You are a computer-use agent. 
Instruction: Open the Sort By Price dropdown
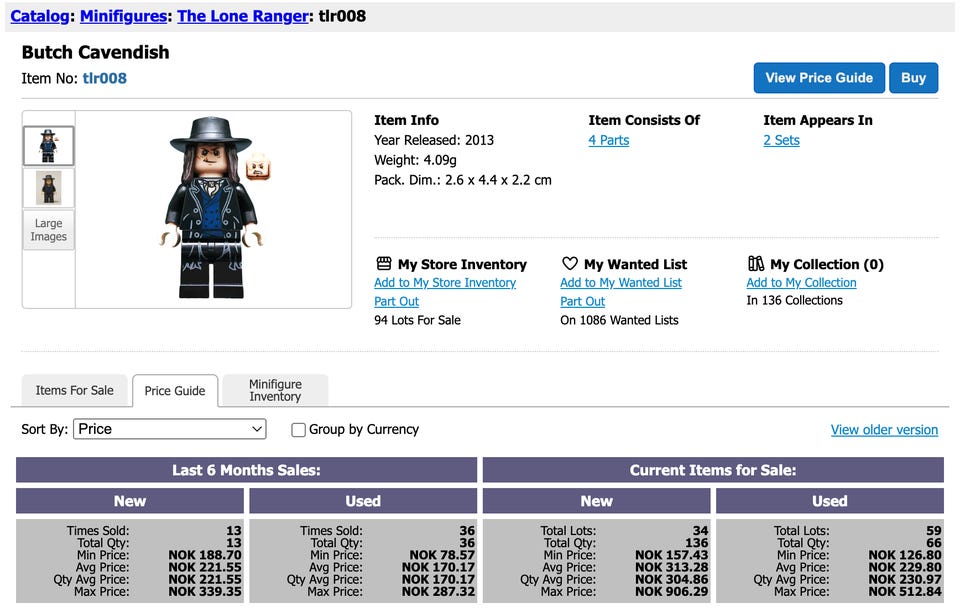(170, 429)
